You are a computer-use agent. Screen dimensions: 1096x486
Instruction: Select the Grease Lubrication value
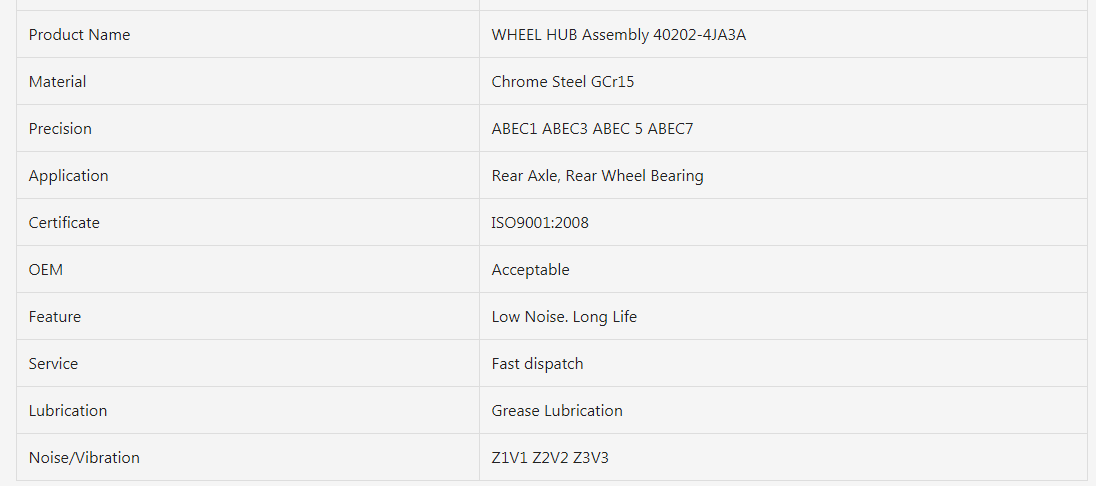point(557,410)
